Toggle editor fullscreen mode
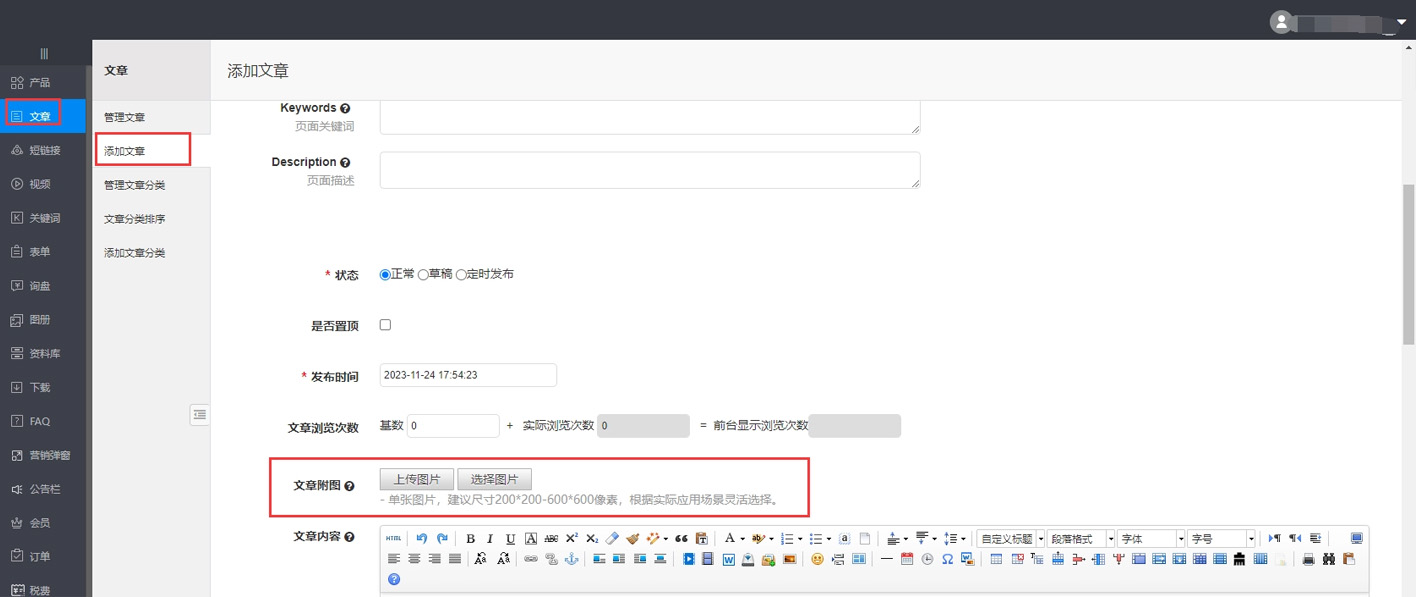This screenshot has width=1416, height=597. 1357,538
